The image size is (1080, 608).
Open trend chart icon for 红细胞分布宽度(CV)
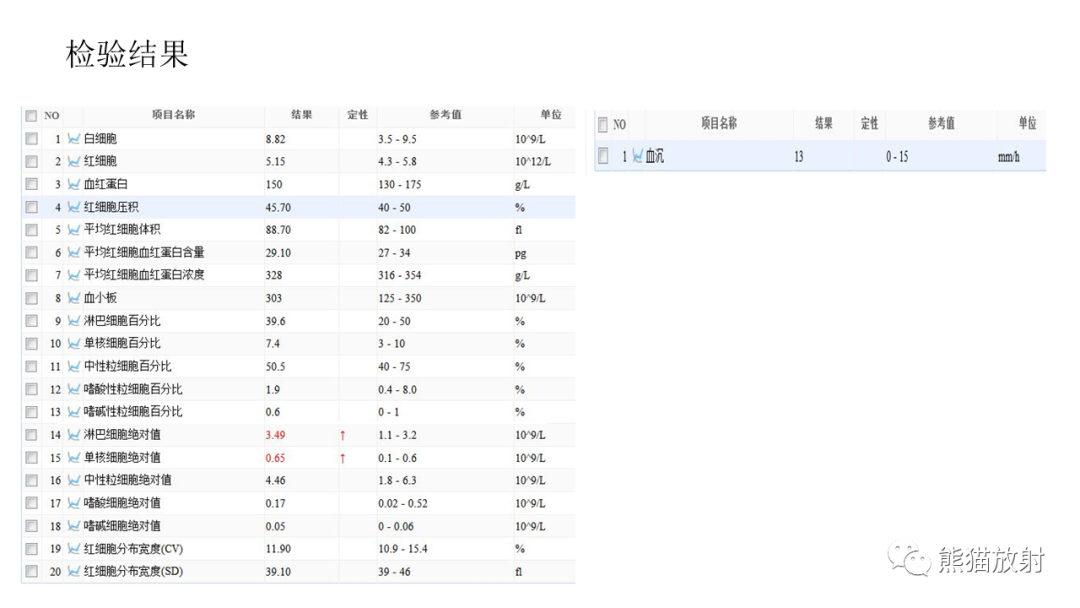click(74, 549)
